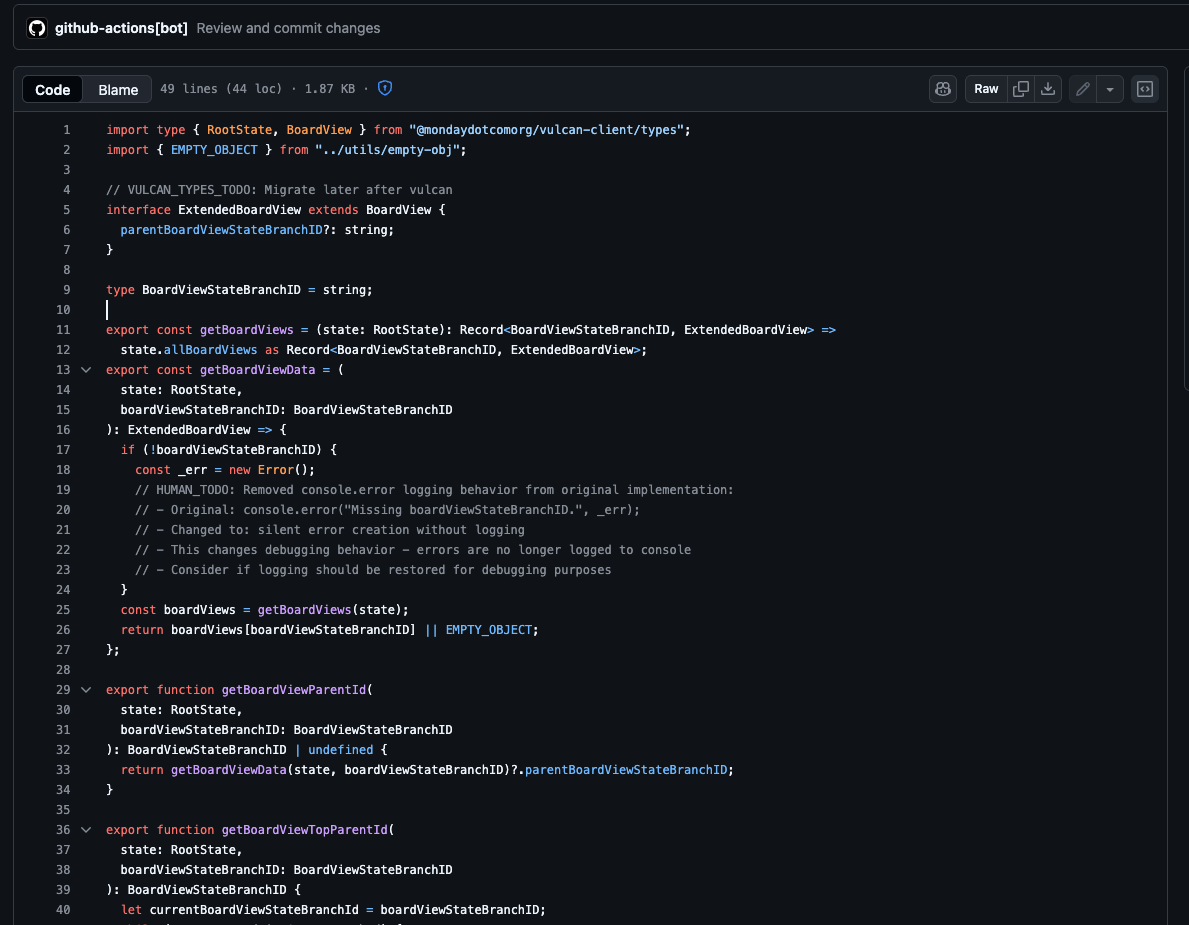The height and width of the screenshot is (925, 1189).
Task: Click currentBoardViewStateBranchId variable on line 40
Action: point(254,910)
